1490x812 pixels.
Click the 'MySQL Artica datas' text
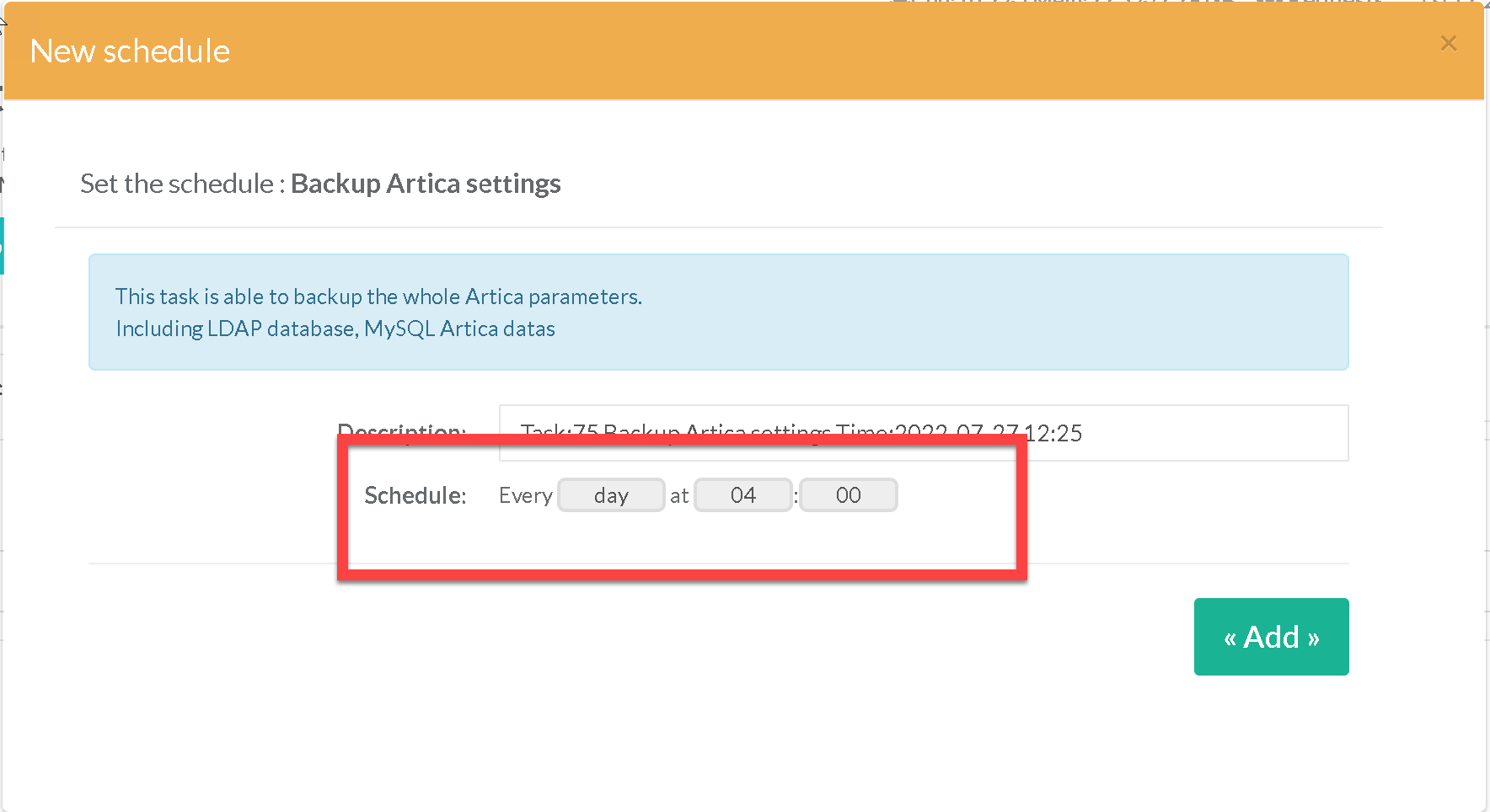459,329
